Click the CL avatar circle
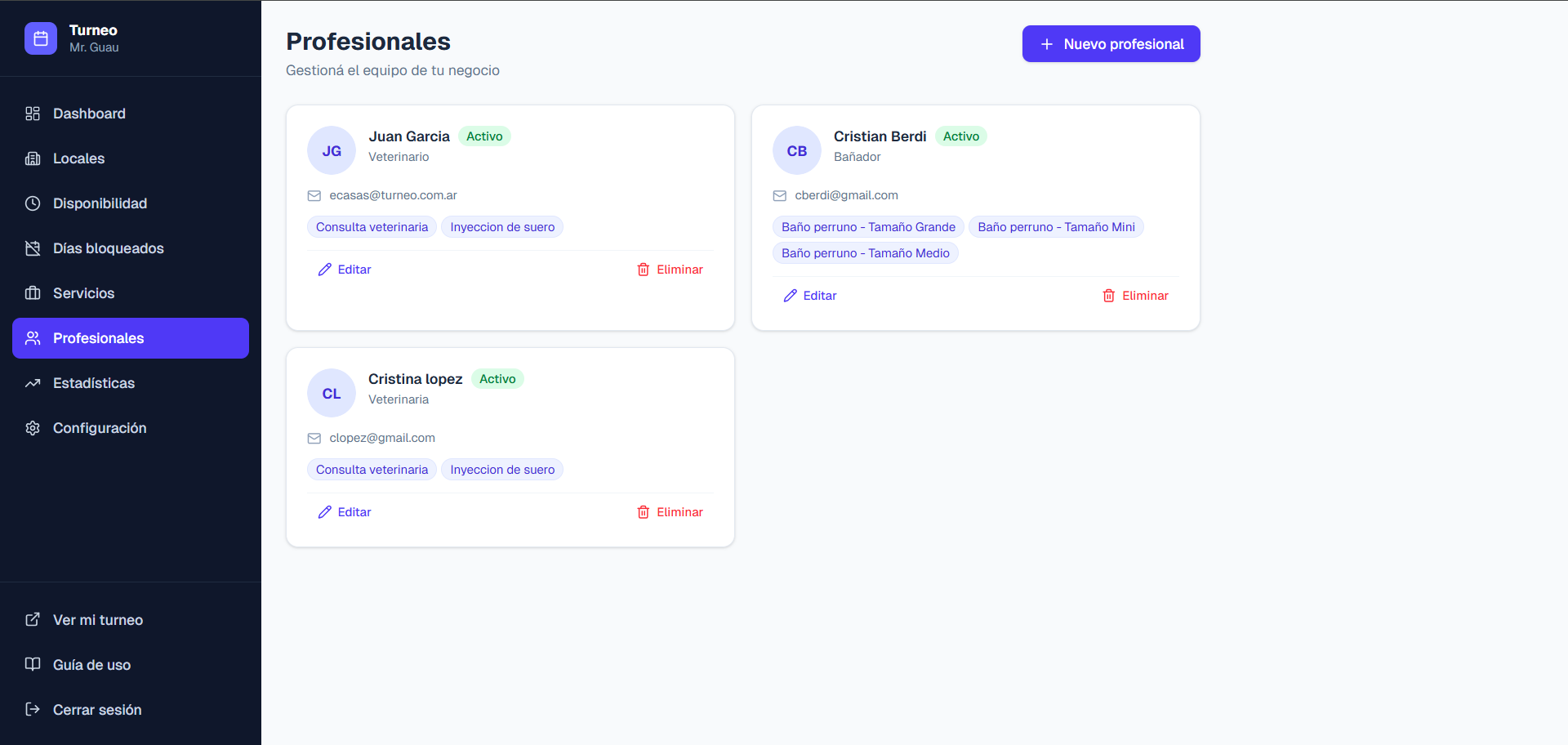Image resolution: width=1568 pixels, height=745 pixels. [332, 393]
